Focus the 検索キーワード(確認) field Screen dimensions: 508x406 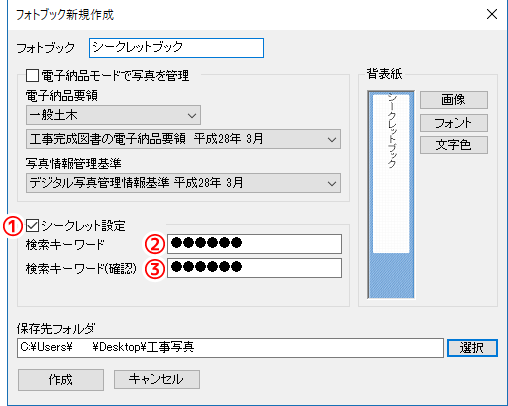254,268
